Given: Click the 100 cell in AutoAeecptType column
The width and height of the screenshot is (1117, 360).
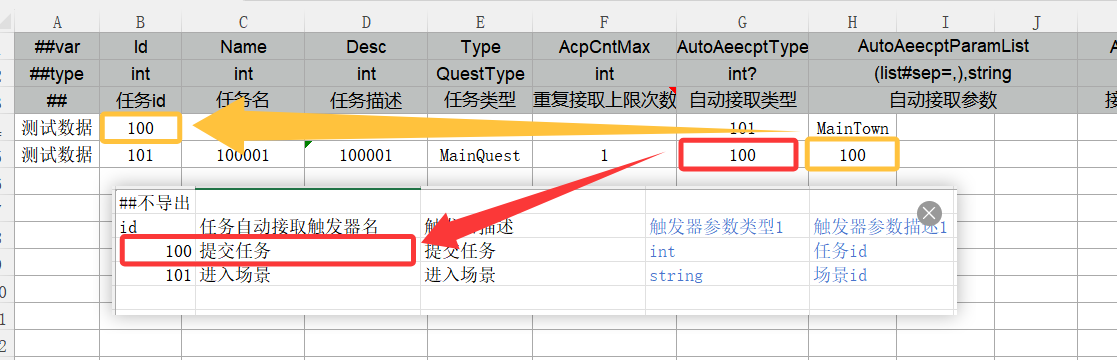Looking at the screenshot, I should pos(742,155).
